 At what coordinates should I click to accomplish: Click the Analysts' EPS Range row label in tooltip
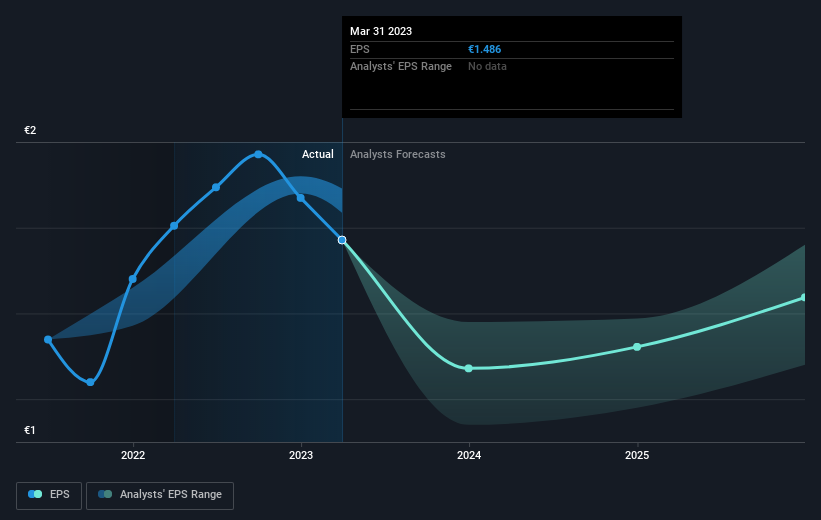401,67
